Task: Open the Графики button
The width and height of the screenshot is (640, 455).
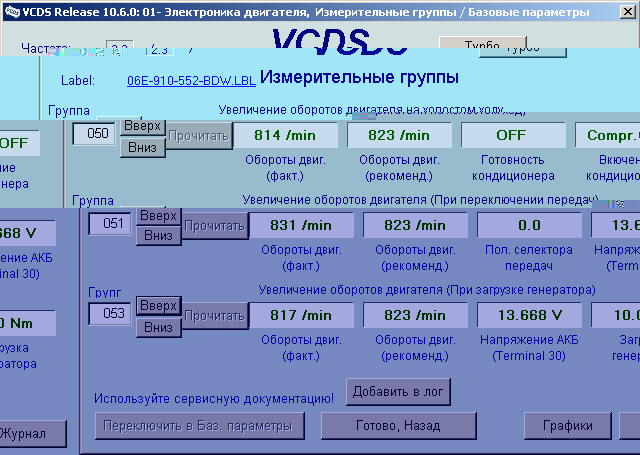Action: (x=568, y=426)
